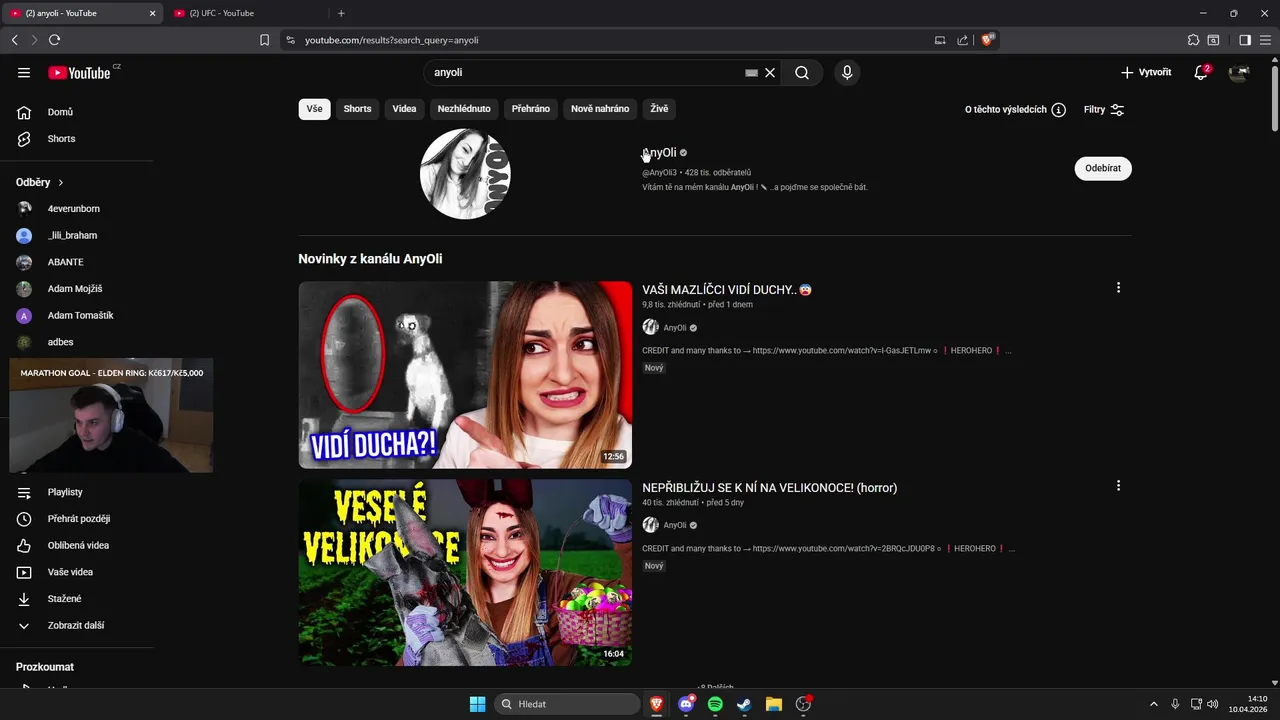Bookmark this page icon in address bar
This screenshot has height=720, width=1280.
point(264,40)
